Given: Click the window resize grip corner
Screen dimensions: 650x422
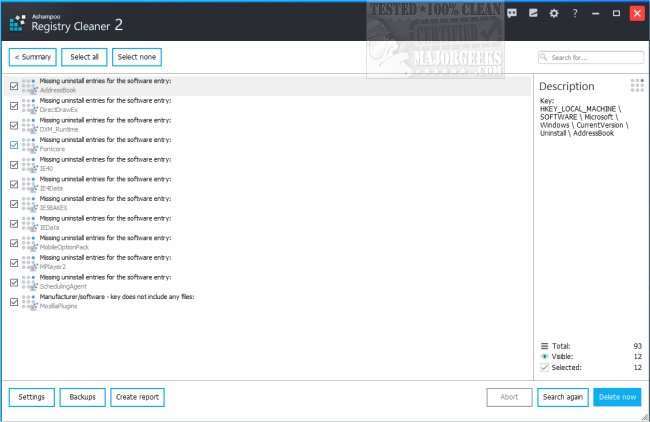Looking at the screenshot, I should [645, 417].
